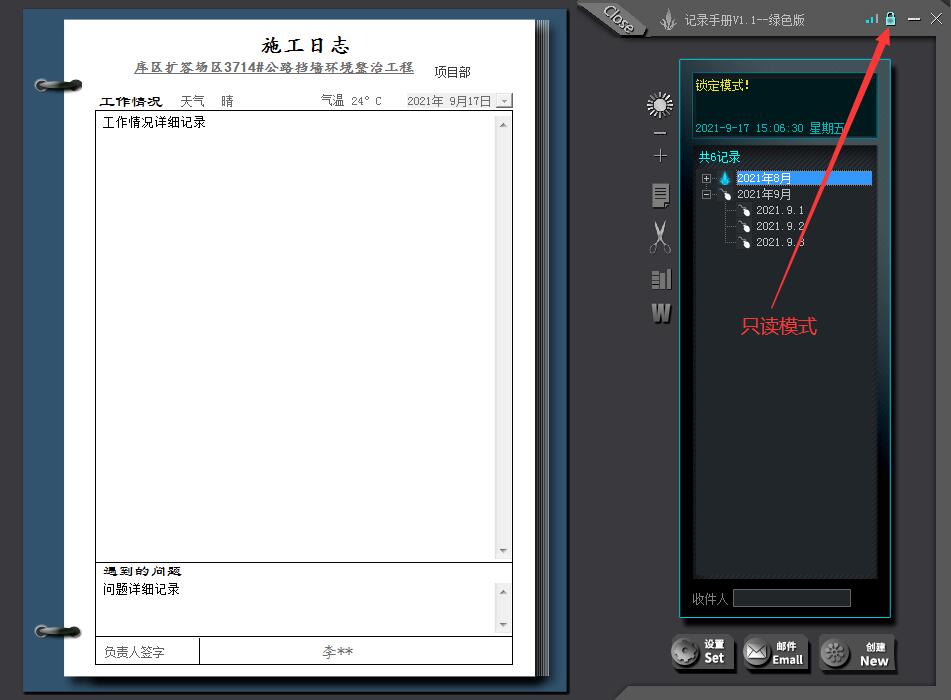Click the plus icon in sidebar
The image size is (951, 700).
click(x=660, y=156)
